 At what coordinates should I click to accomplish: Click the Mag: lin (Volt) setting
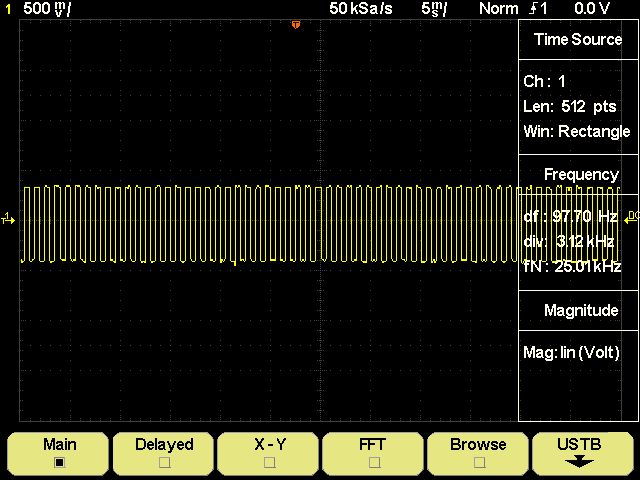(x=571, y=352)
